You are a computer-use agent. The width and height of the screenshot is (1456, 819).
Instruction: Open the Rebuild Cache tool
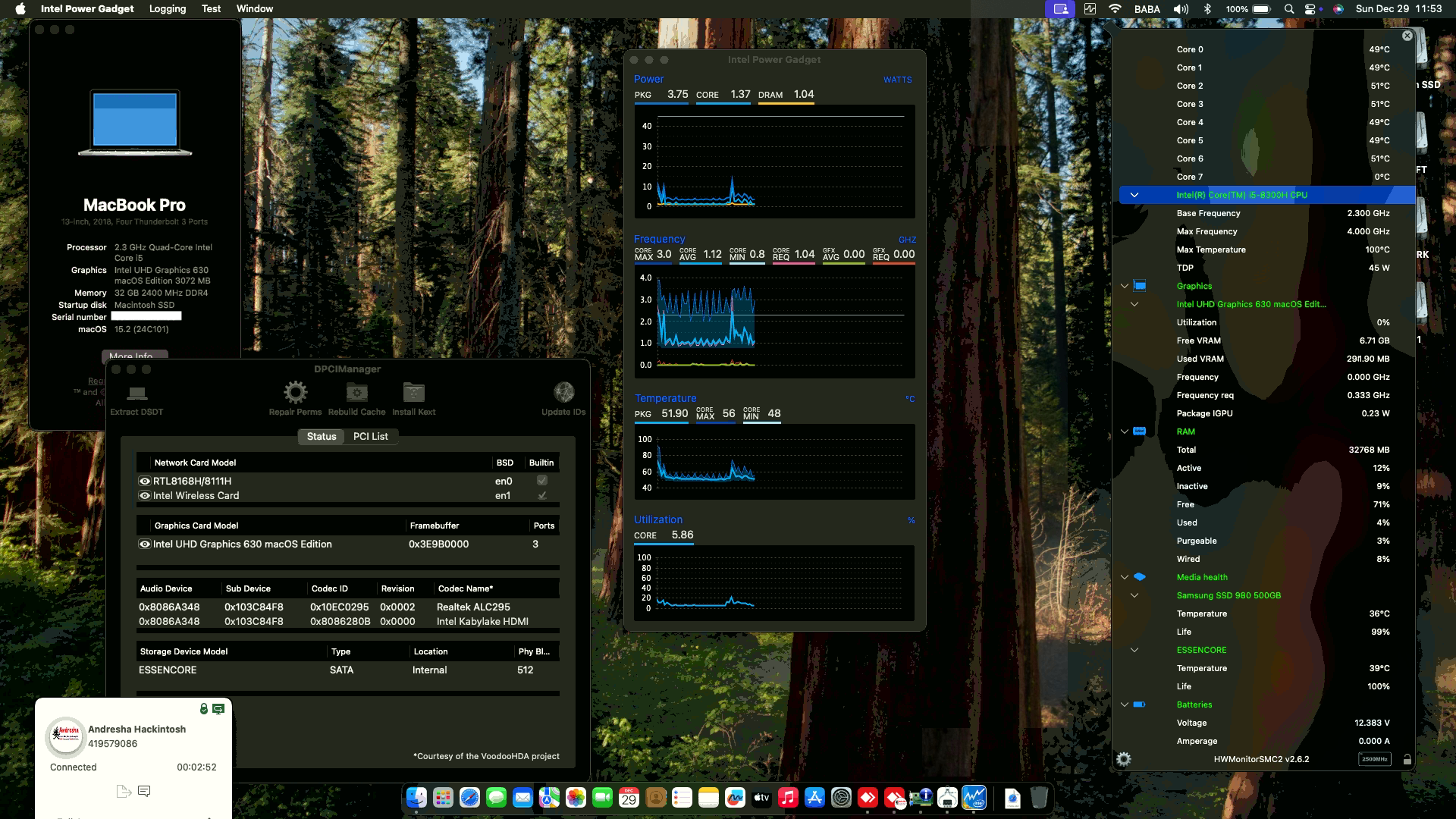[x=356, y=397]
